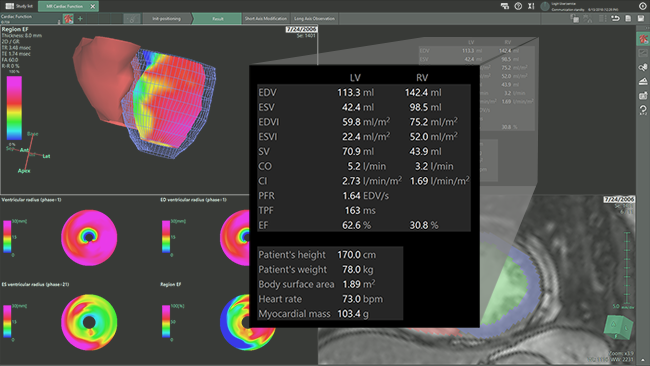
Task: Click the Cardiac Function panel label
Action: click(x=16, y=17)
